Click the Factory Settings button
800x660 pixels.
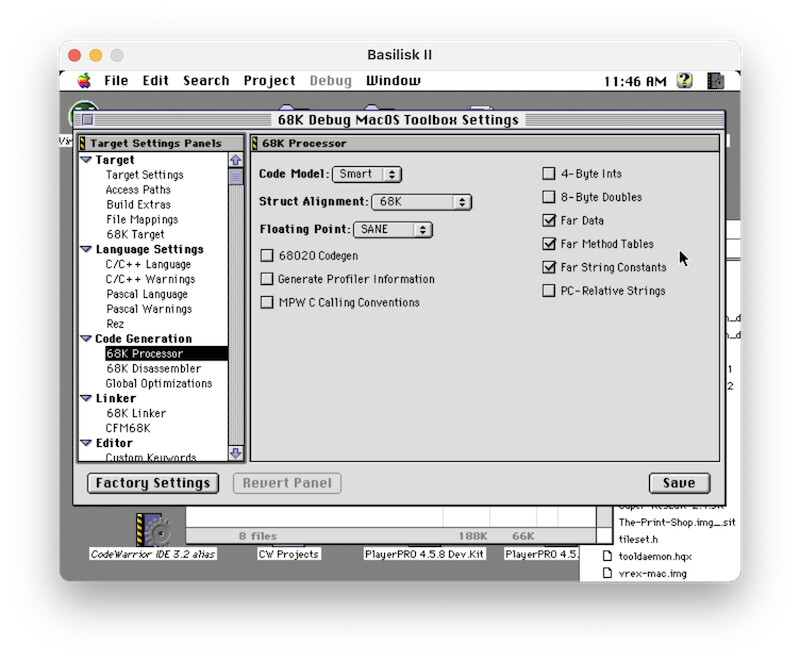coord(153,483)
